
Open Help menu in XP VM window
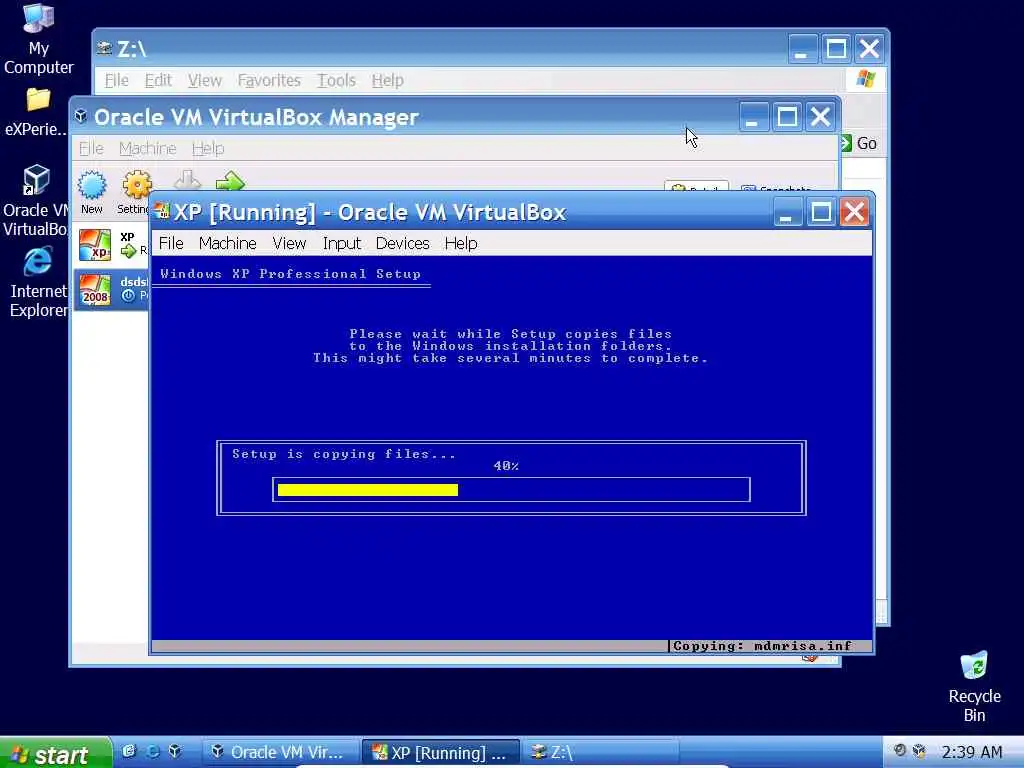pyautogui.click(x=461, y=244)
